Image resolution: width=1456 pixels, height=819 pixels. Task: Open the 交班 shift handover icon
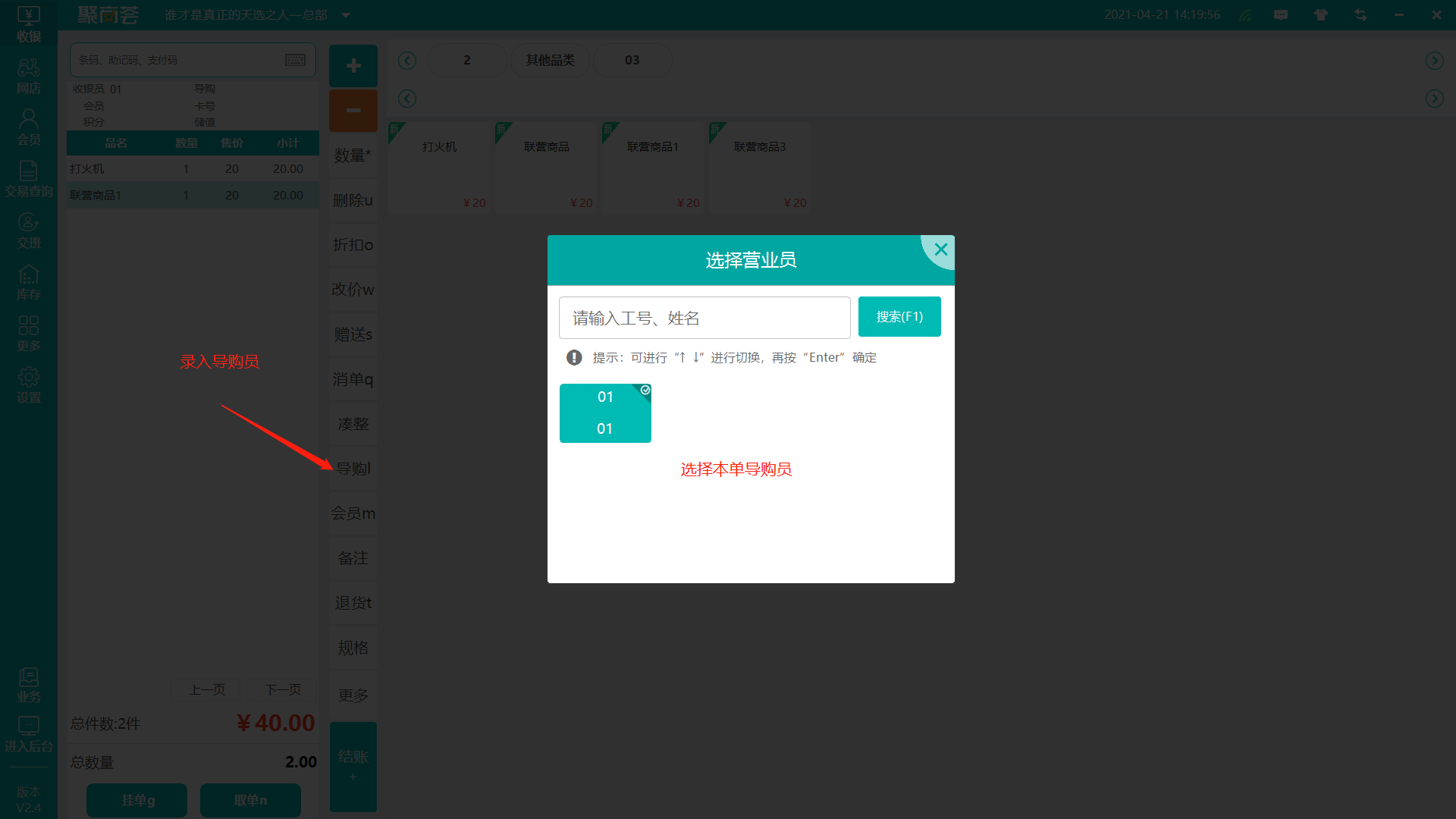(x=29, y=231)
